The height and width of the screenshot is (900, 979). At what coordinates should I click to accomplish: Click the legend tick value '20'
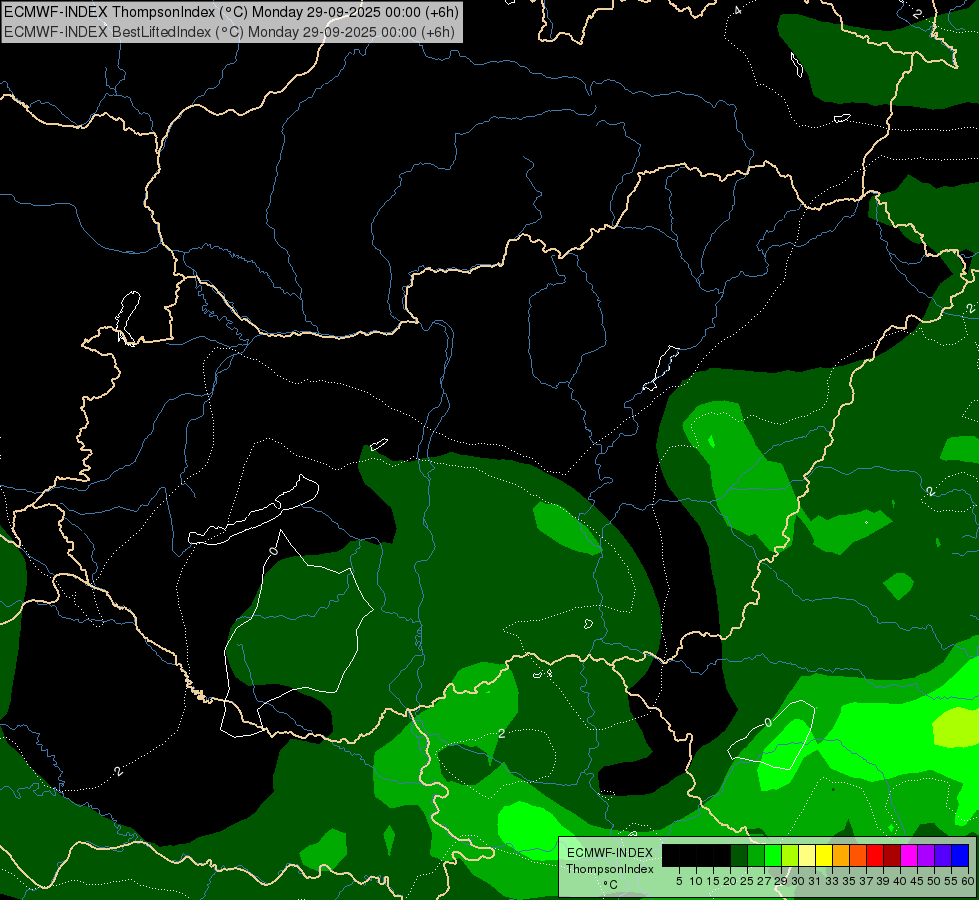tap(730, 881)
